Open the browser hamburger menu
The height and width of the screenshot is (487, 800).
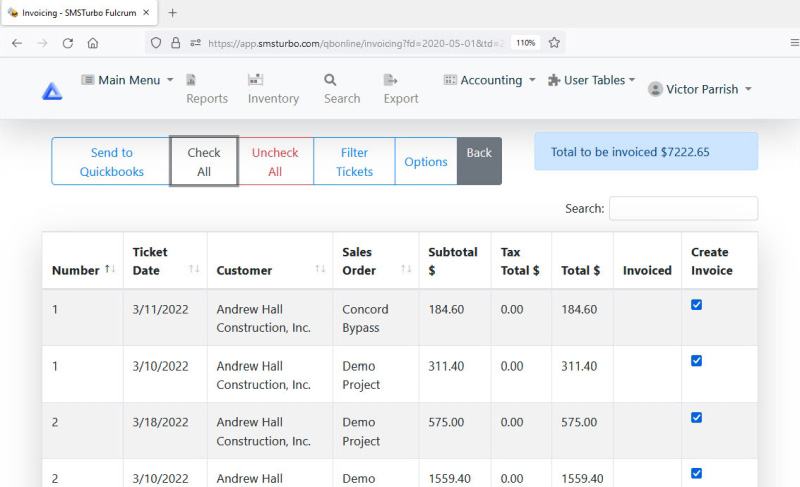coord(794,43)
